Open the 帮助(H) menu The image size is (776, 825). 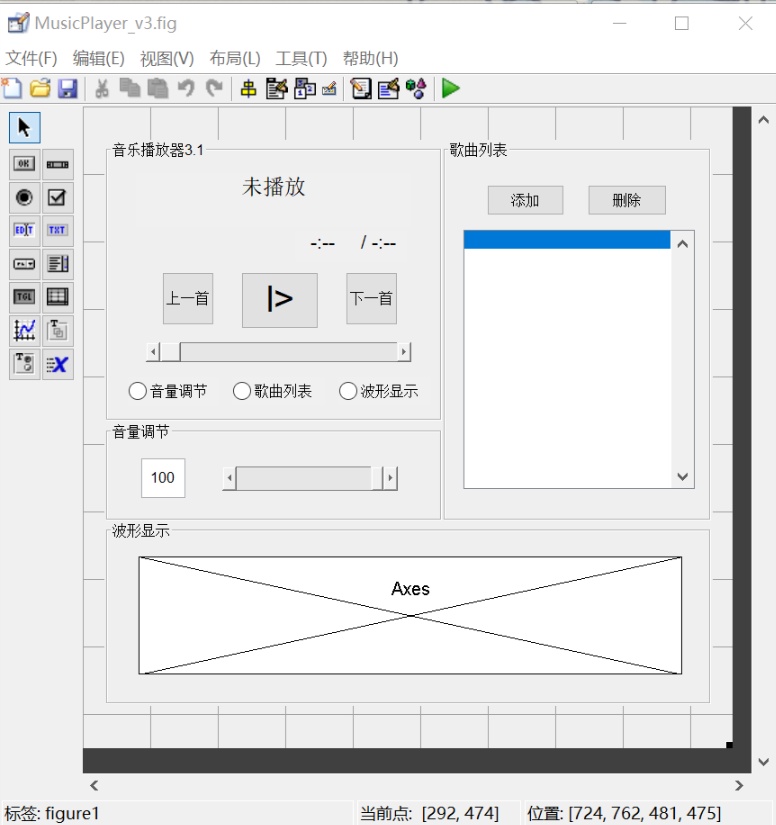[x=370, y=58]
